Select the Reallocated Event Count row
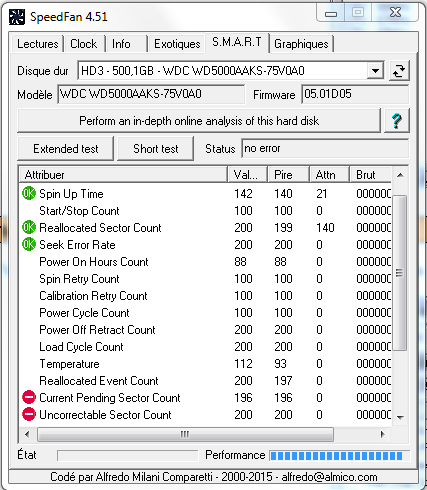Screen dimensions: 427x490 point(206,381)
